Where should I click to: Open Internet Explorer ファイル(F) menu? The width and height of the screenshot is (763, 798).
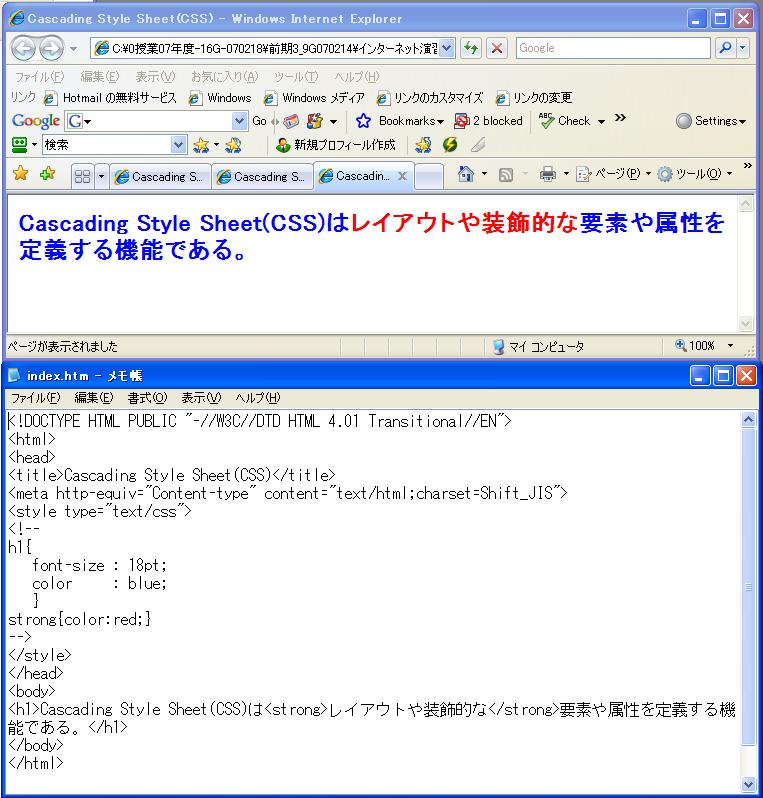click(x=39, y=77)
